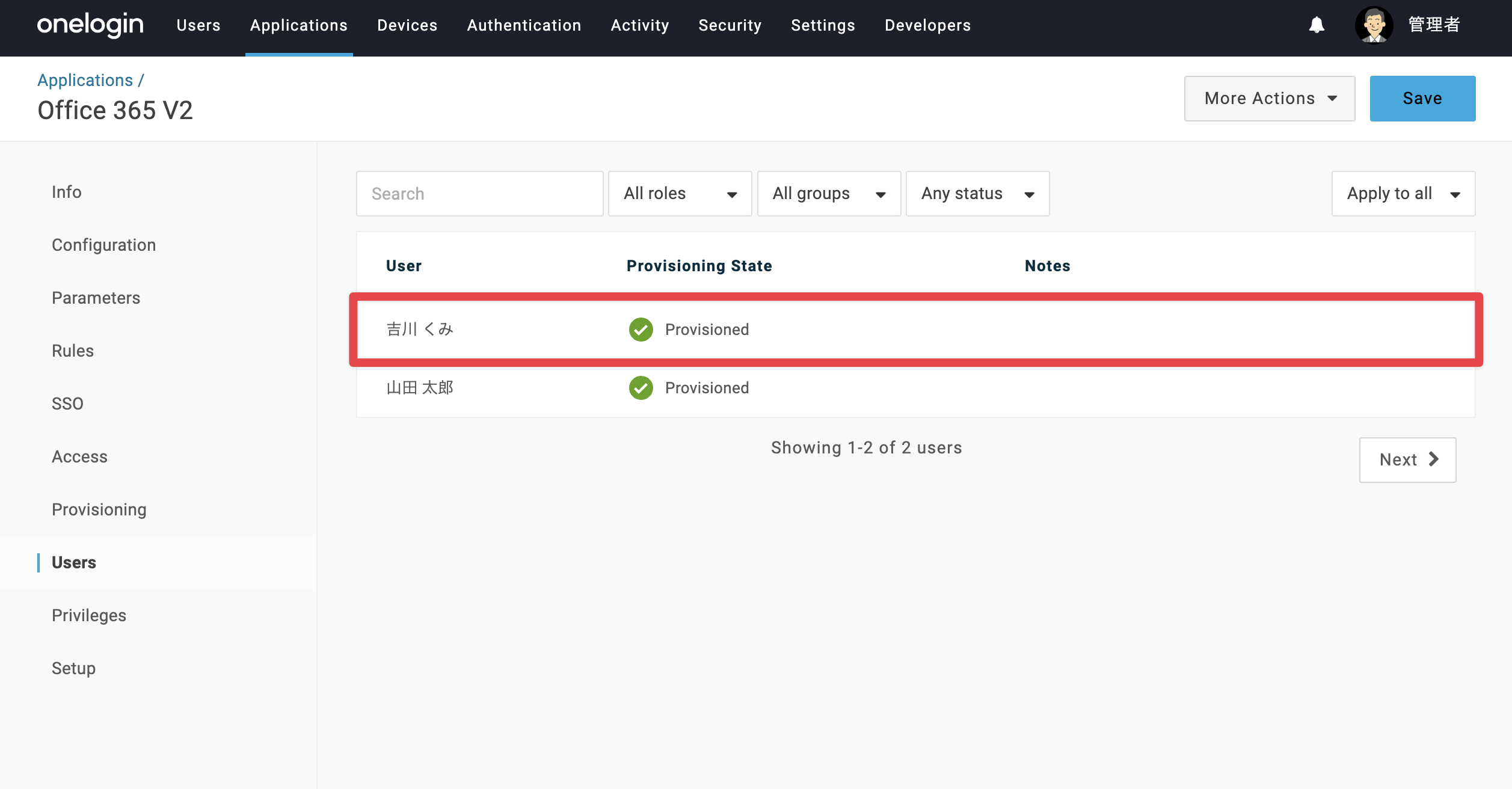Select the user row 吉川 くみ
1512x789 pixels.
(x=916, y=330)
